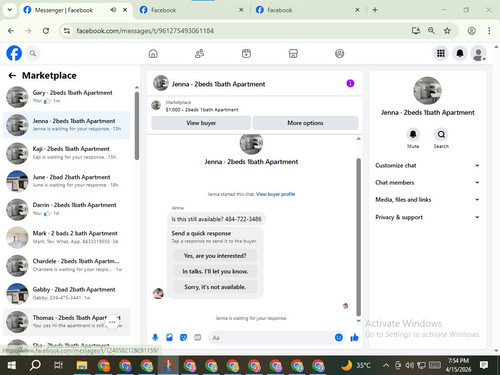
Task: Open Windows taskbar search
Action: pyautogui.click(x=35, y=365)
